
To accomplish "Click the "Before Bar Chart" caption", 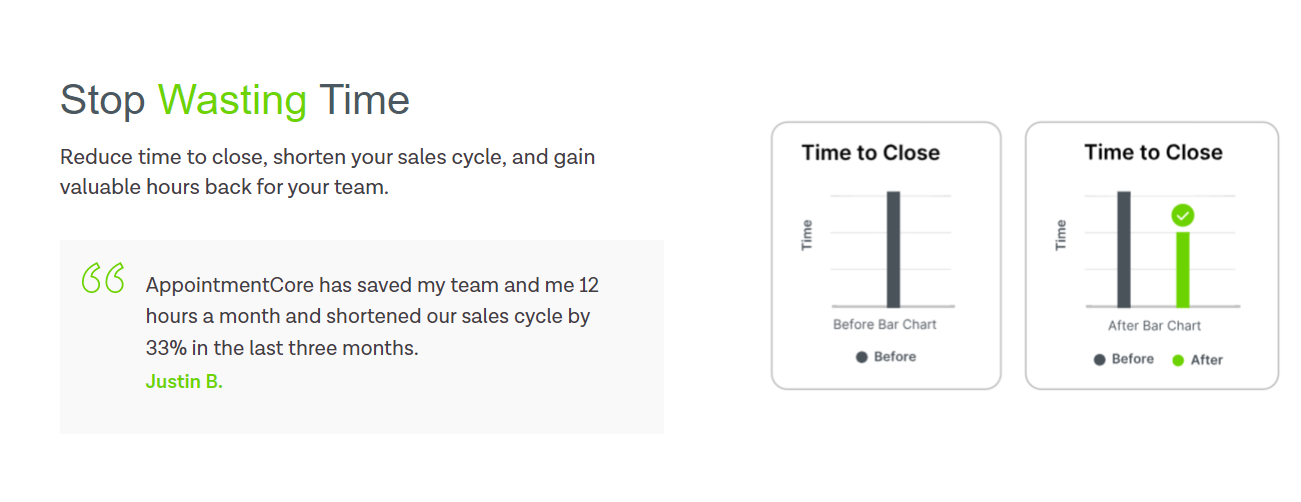I will [885, 325].
